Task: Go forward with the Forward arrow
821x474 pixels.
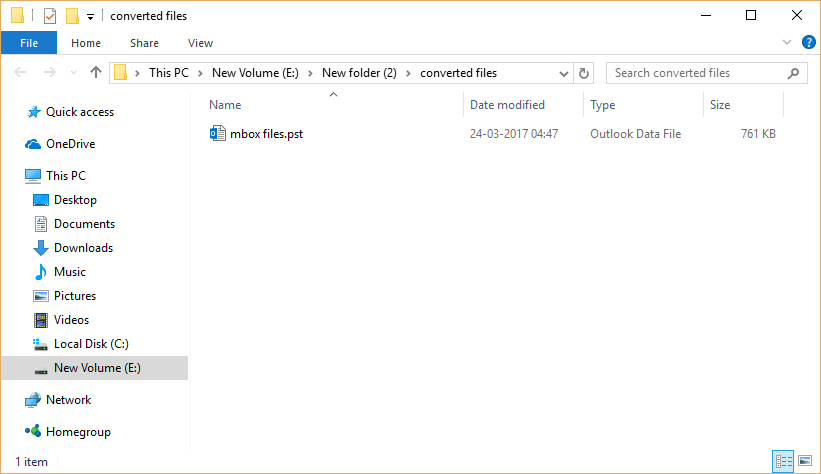Action: [x=50, y=72]
